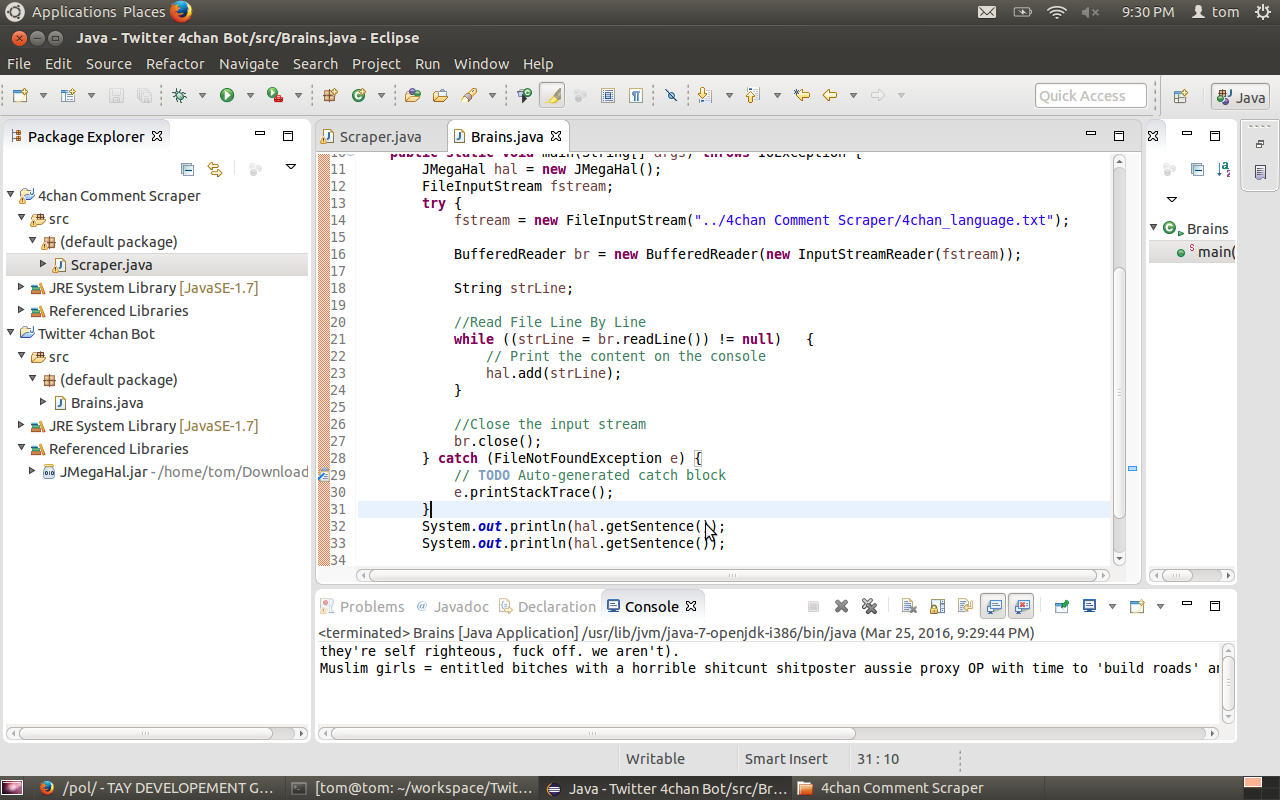Click the Open Perspective icon
1280x800 pixels.
coord(1181,96)
